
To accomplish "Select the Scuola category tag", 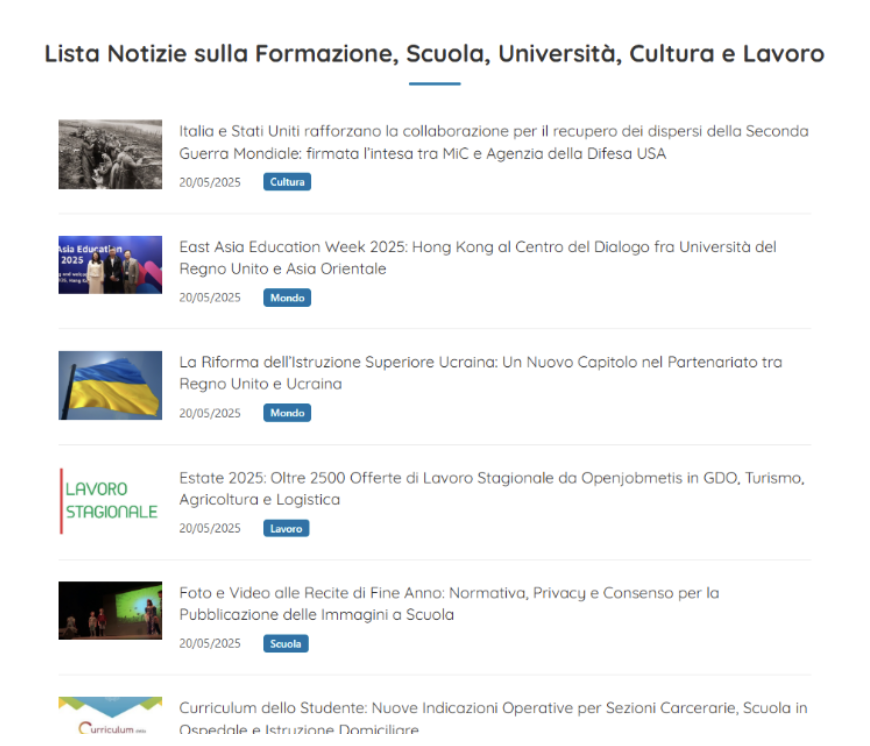I will [x=285, y=643].
